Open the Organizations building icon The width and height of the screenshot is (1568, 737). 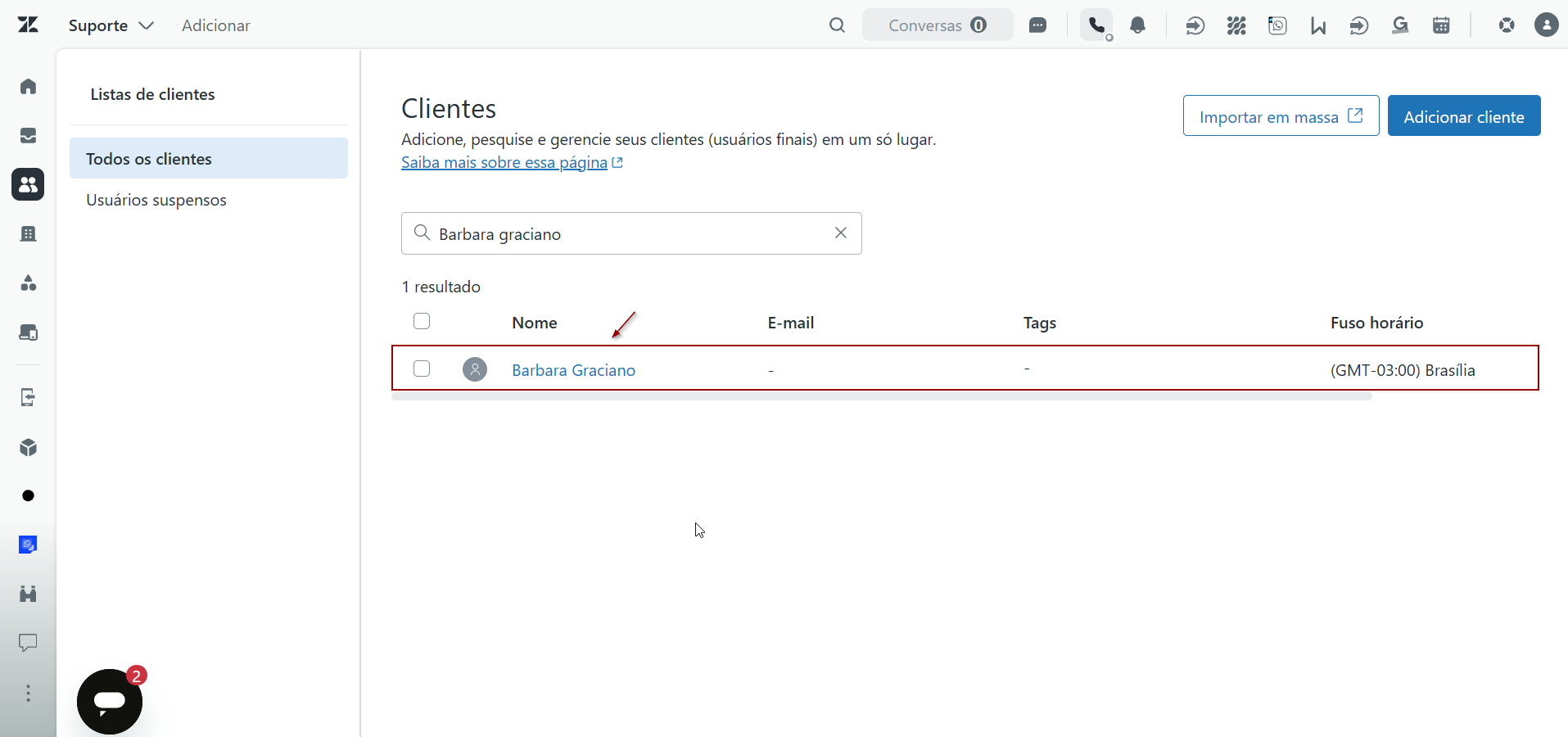tap(29, 234)
